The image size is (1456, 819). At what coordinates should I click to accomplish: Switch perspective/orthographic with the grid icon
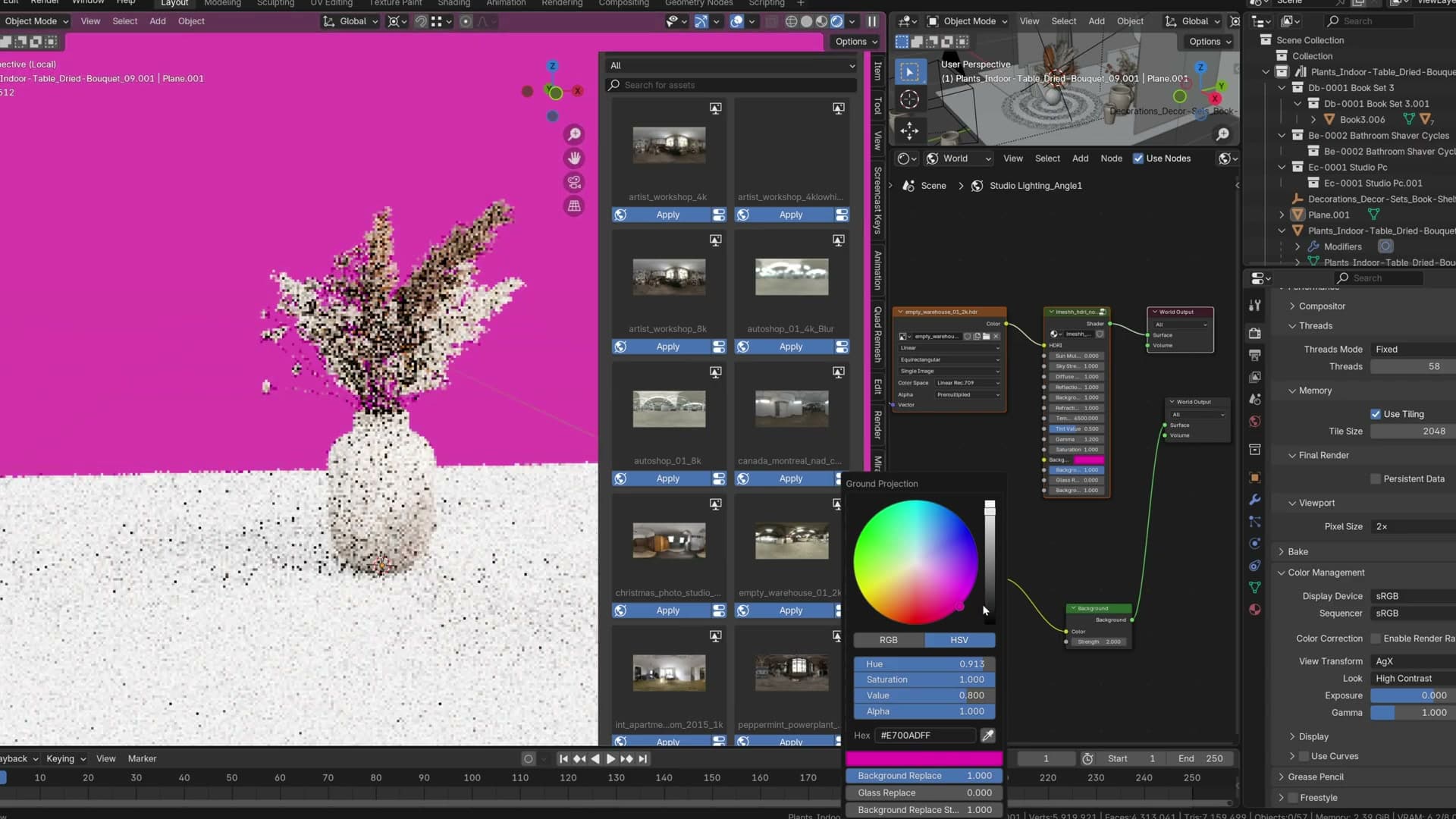pos(574,206)
